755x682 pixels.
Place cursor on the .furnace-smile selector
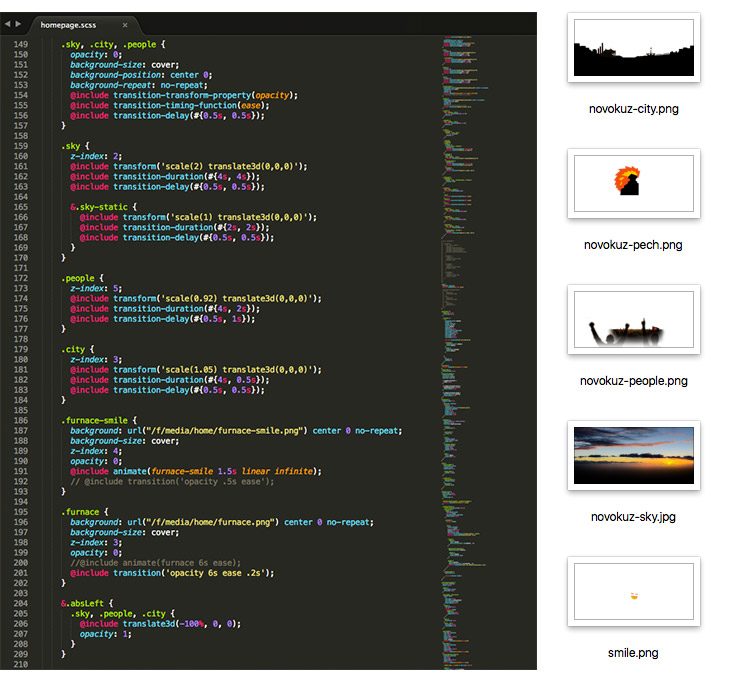pyautogui.click(x=98, y=420)
